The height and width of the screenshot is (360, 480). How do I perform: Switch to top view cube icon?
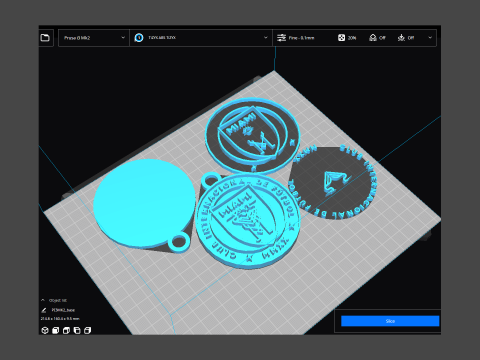[66, 330]
